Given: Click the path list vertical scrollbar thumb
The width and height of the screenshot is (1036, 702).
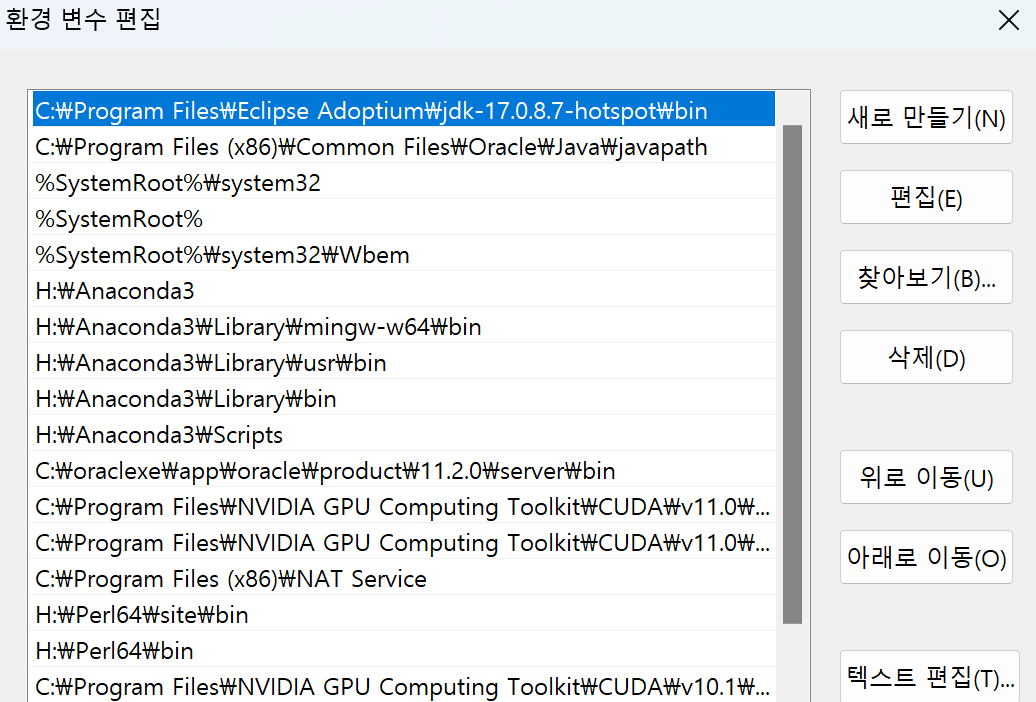Looking at the screenshot, I should (x=792, y=374).
